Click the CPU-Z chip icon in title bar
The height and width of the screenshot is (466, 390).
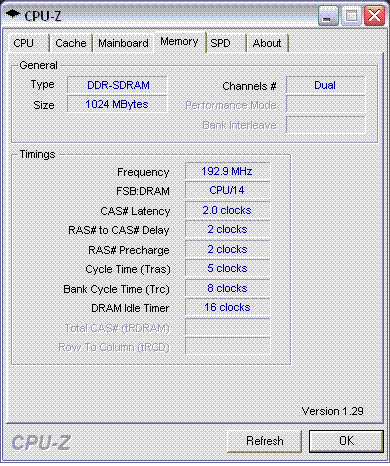[x=13, y=15]
